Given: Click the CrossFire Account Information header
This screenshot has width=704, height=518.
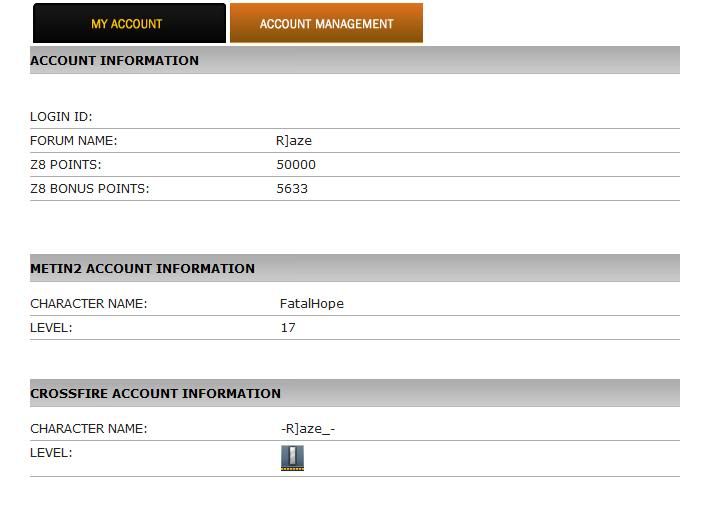Looking at the screenshot, I should point(155,393).
